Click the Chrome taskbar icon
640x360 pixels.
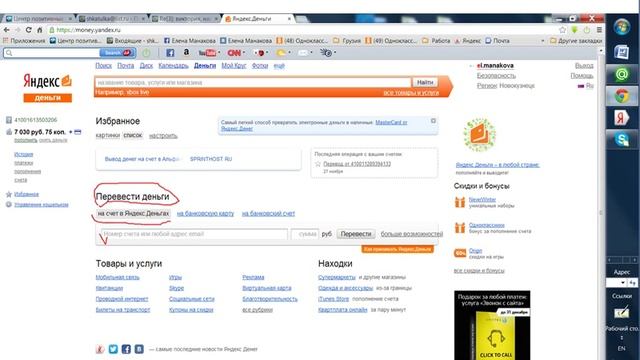pos(622,96)
